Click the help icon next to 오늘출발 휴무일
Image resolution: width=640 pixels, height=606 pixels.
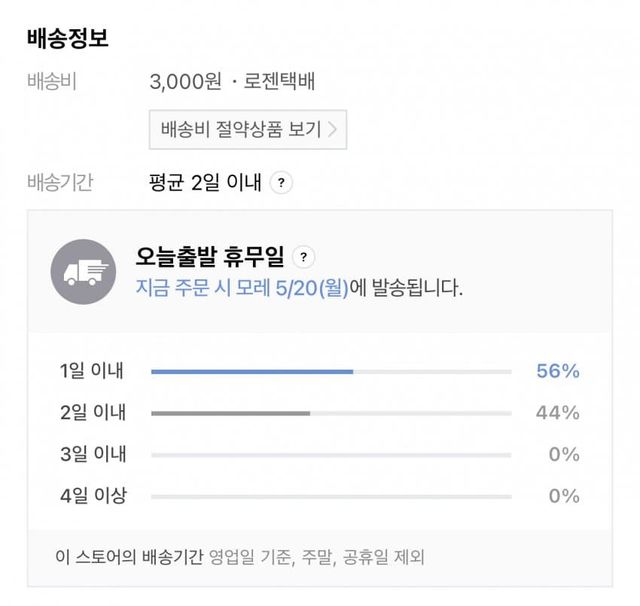click(x=305, y=257)
